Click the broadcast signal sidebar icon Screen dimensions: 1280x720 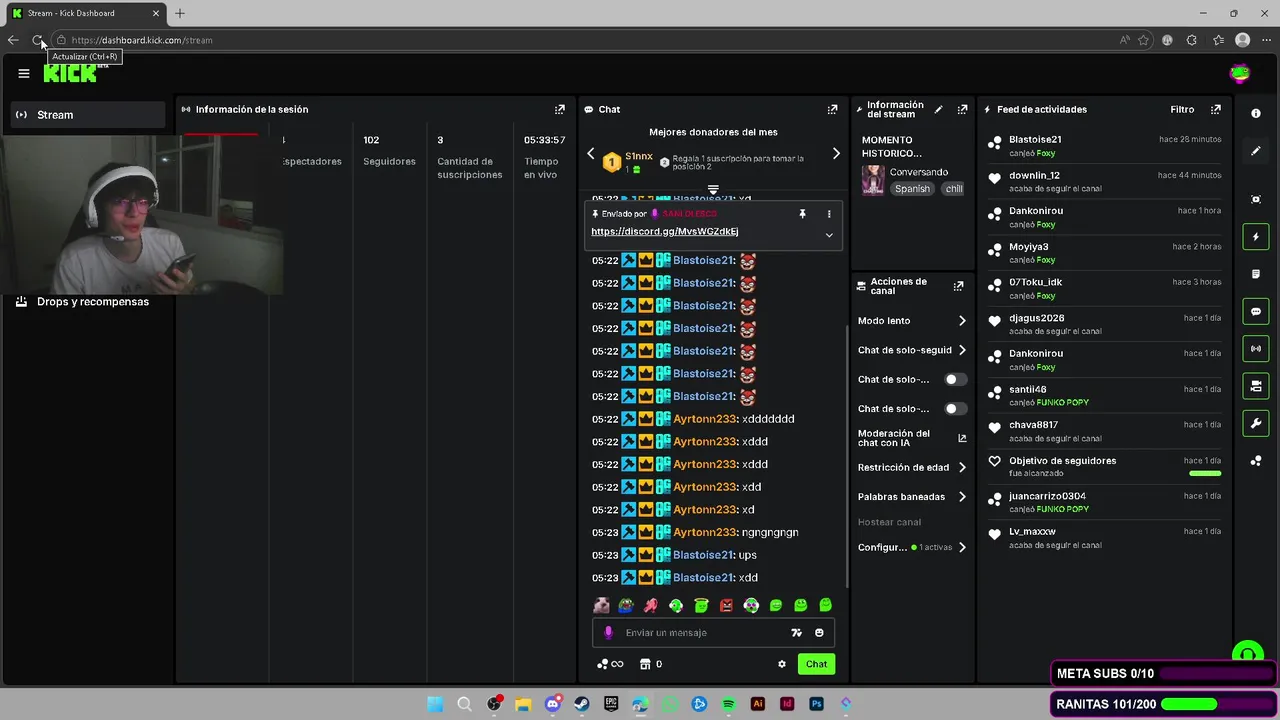tap(1256, 349)
